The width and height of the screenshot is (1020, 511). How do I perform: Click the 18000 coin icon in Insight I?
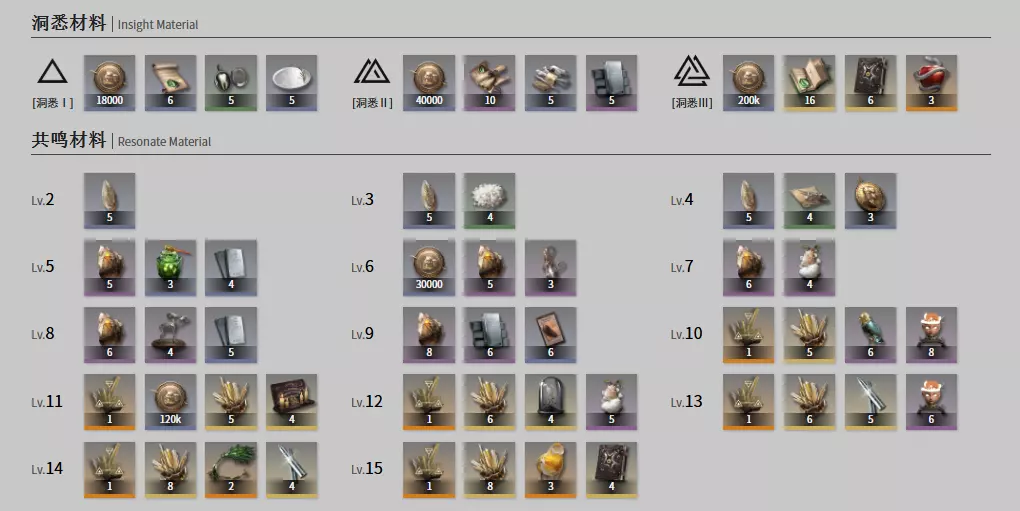(x=109, y=83)
